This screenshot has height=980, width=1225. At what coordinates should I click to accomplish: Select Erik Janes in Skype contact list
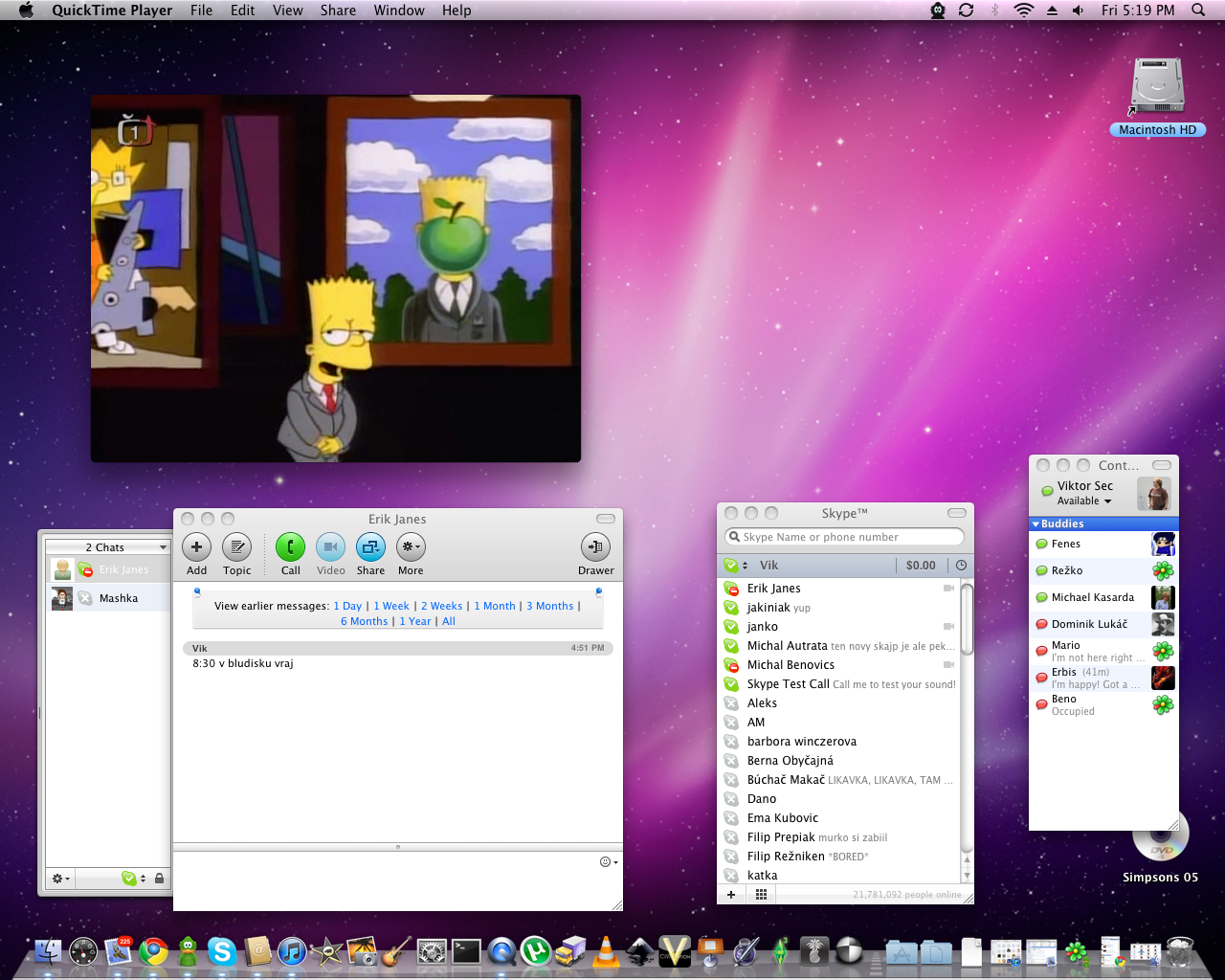(x=838, y=589)
